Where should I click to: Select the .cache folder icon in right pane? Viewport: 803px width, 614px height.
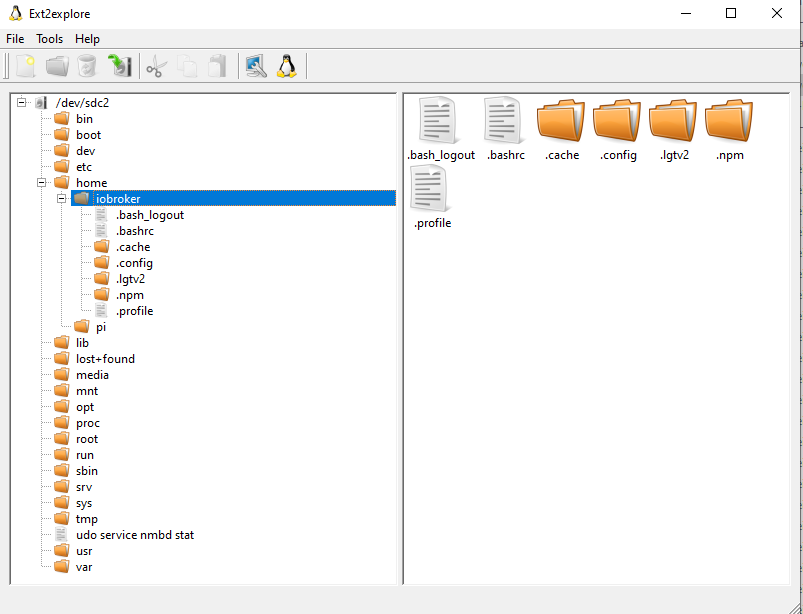click(561, 130)
